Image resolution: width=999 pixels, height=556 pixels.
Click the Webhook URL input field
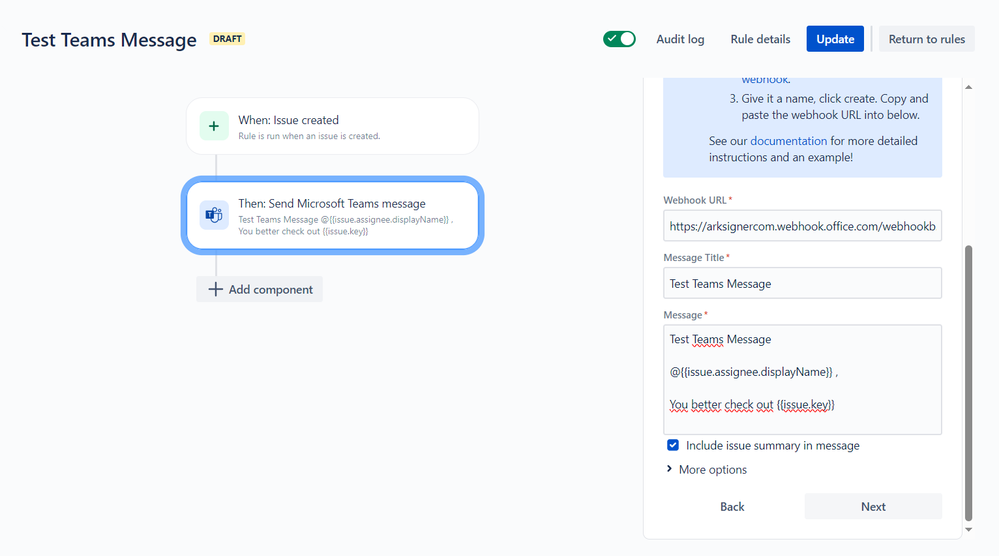pos(802,226)
